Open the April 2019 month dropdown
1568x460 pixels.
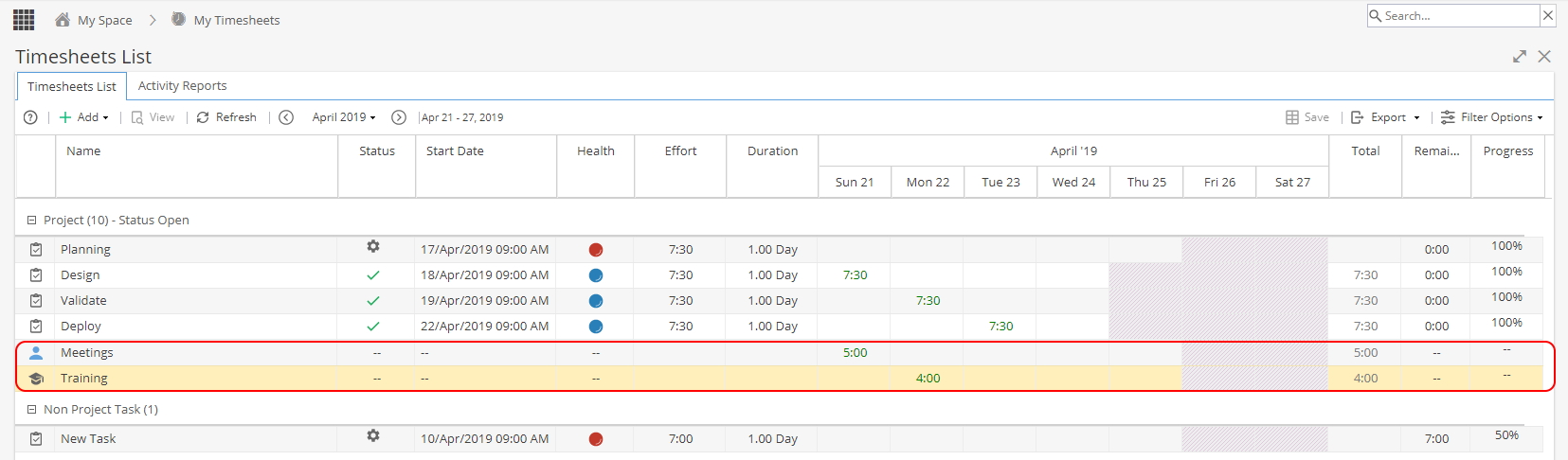tap(344, 117)
